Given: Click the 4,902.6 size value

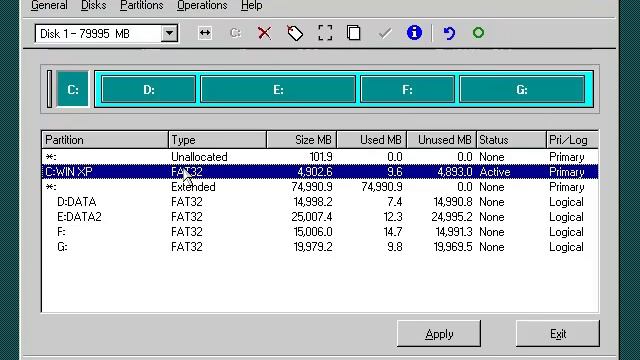Looking at the screenshot, I should [314, 172].
